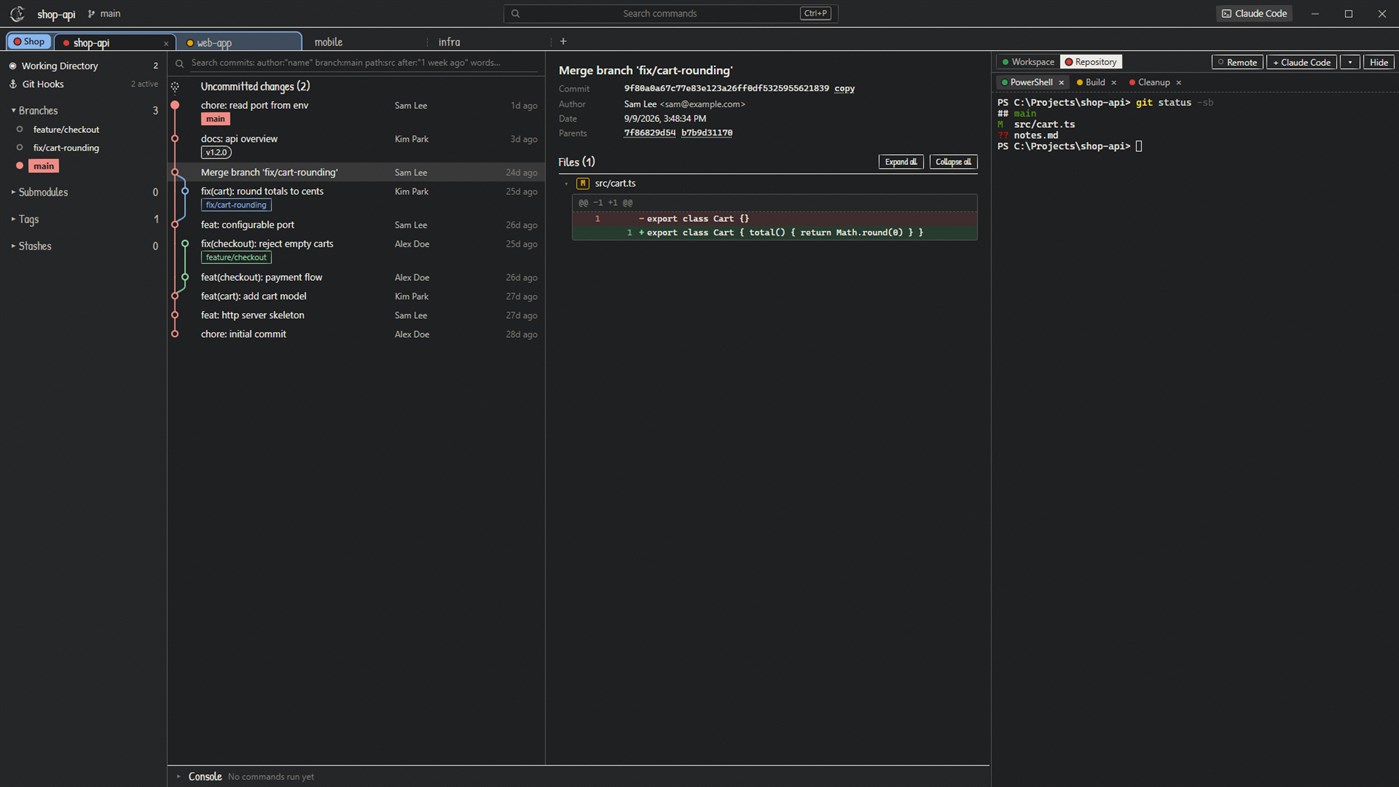
Task: Click the red main branch label in commit list
Action: click(x=215, y=119)
